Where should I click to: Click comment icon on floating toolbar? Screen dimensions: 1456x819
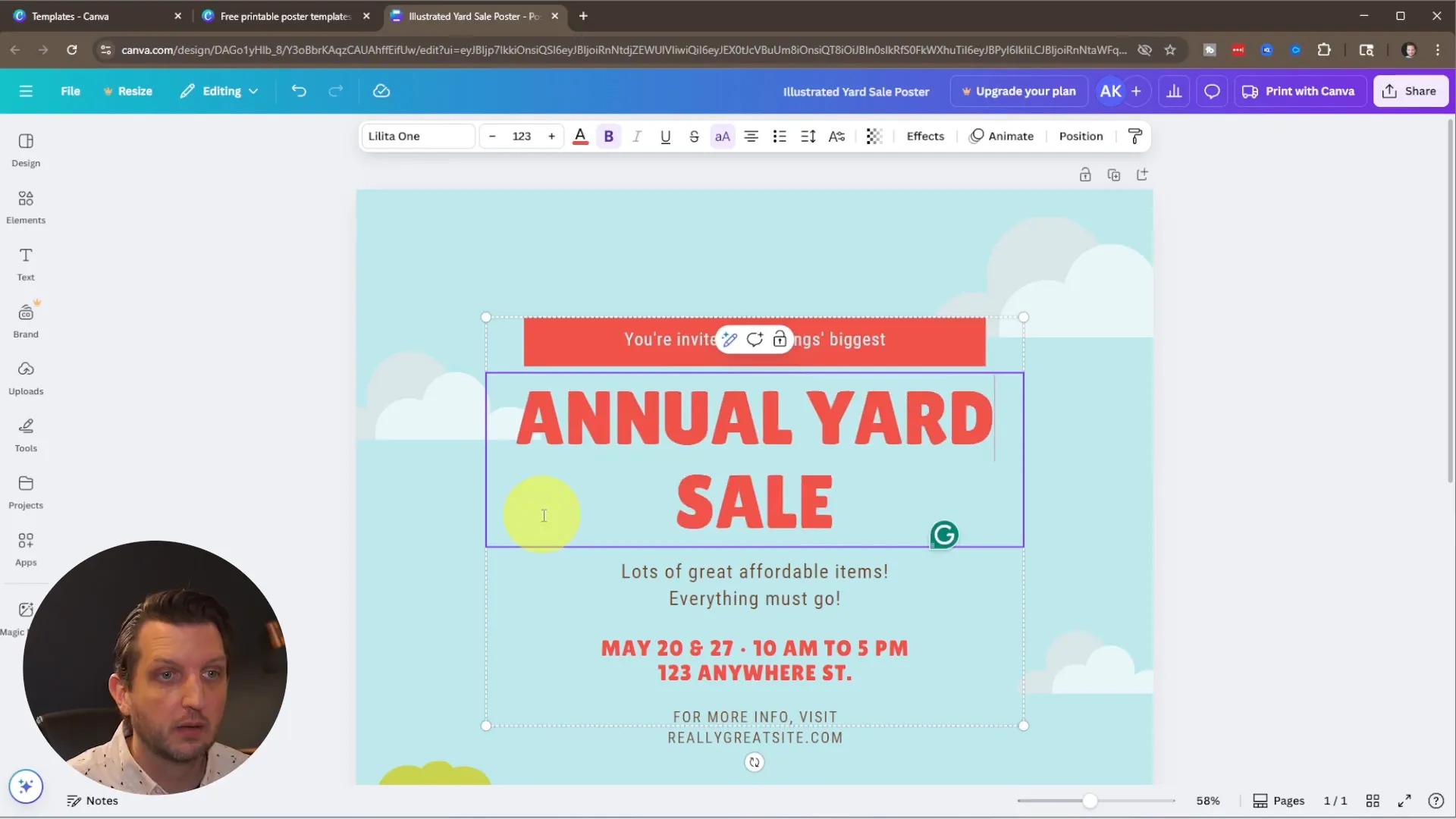coord(755,340)
